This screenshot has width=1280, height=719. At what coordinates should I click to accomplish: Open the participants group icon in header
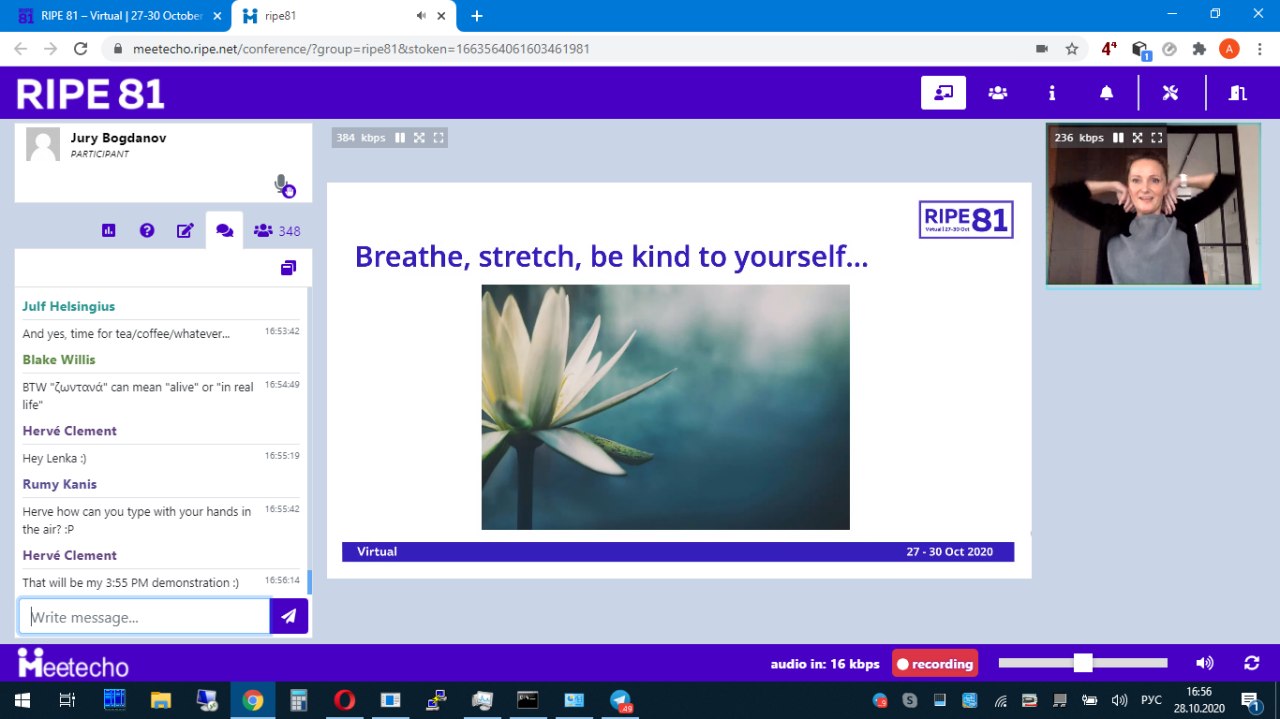tap(997, 93)
